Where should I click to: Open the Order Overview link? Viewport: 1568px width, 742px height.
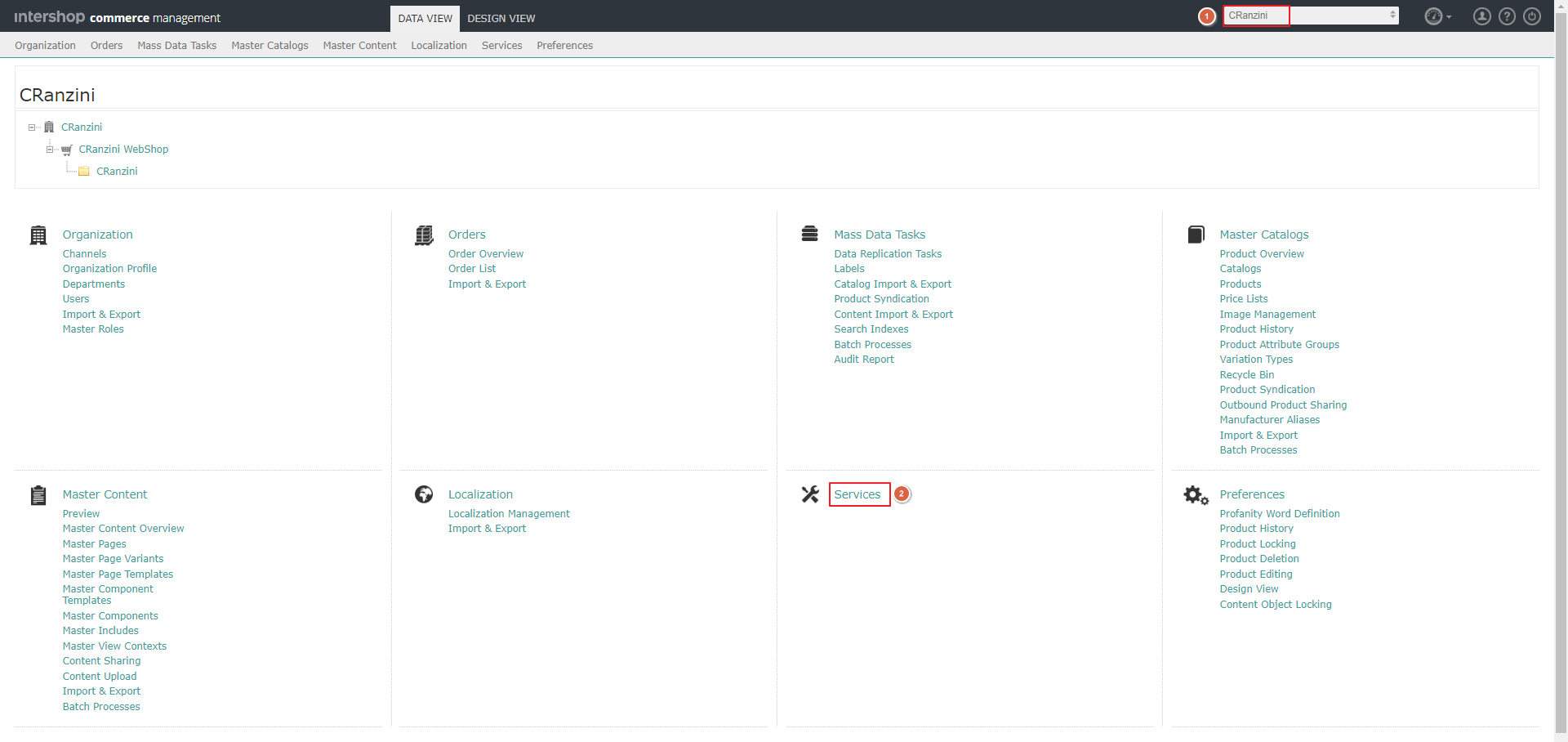(x=486, y=254)
